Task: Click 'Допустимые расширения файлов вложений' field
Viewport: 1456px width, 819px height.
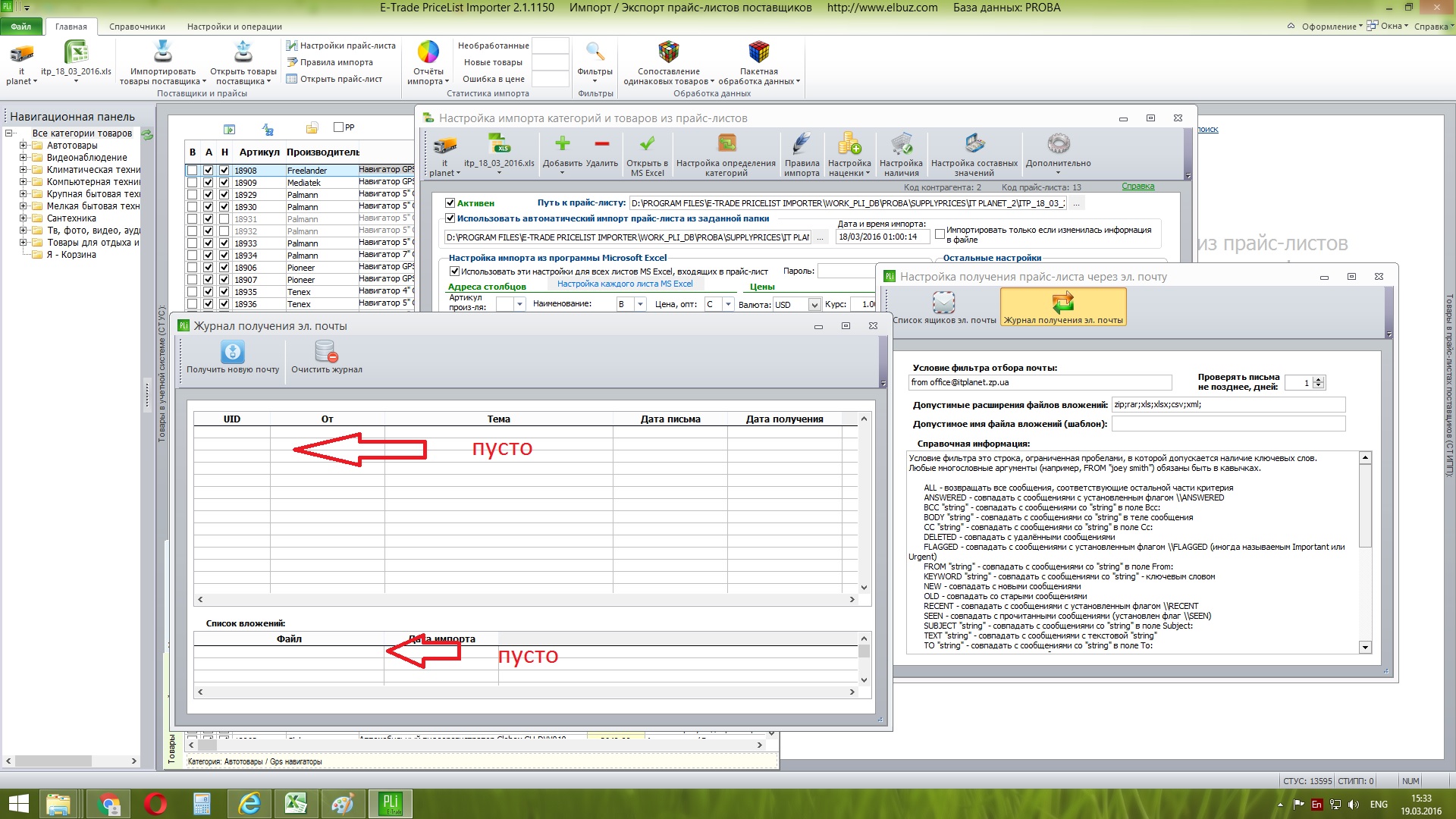Action: (1228, 405)
